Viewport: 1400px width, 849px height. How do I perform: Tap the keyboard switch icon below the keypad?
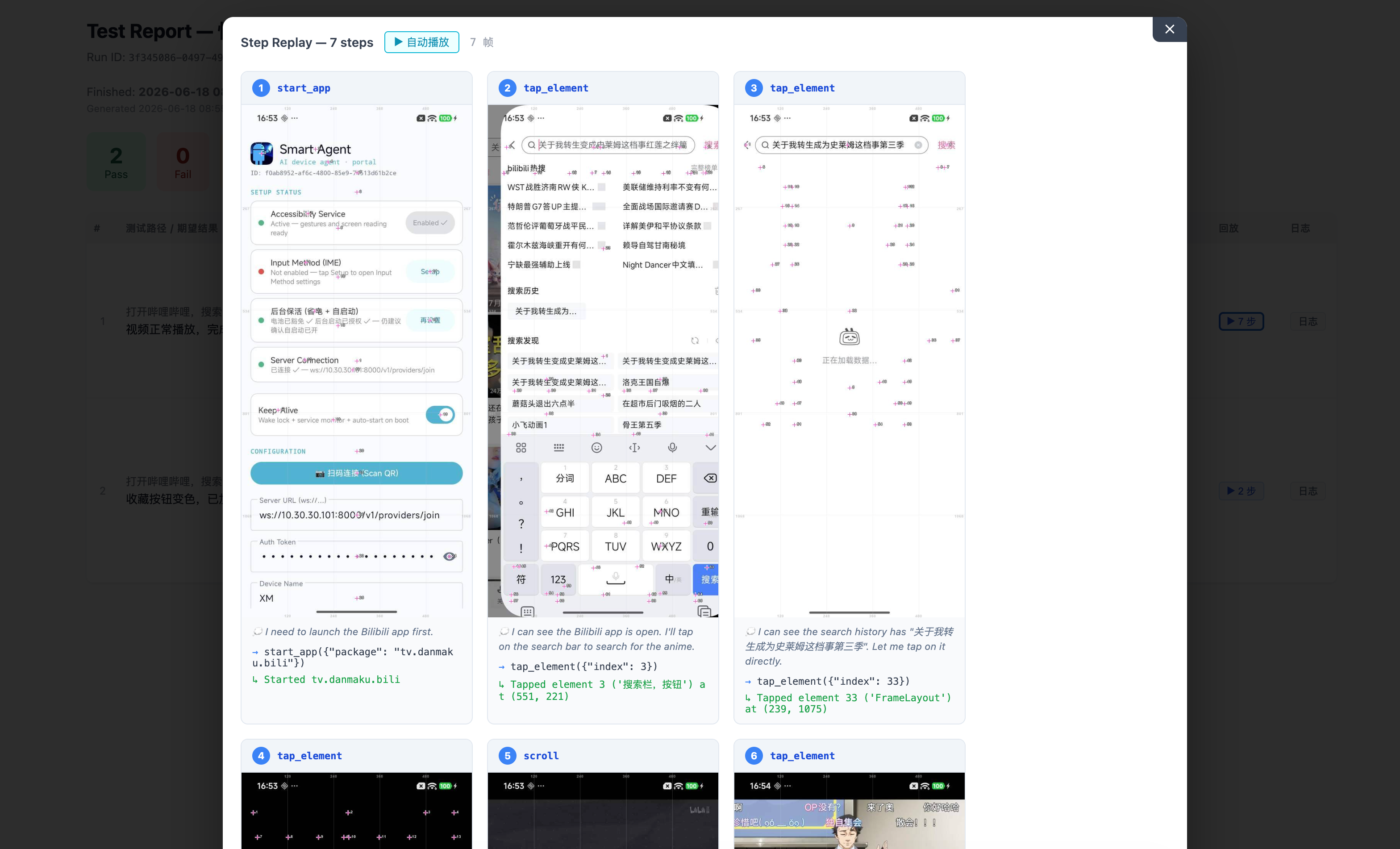527,612
